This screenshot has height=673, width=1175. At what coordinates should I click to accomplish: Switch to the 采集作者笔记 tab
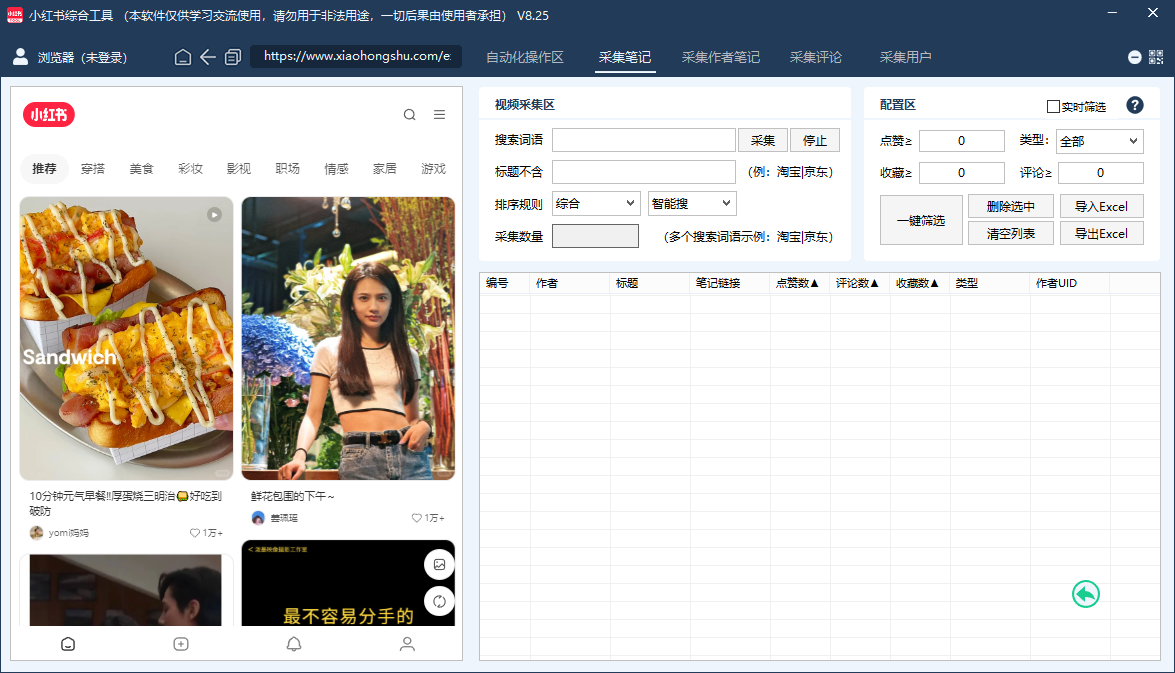(720, 57)
